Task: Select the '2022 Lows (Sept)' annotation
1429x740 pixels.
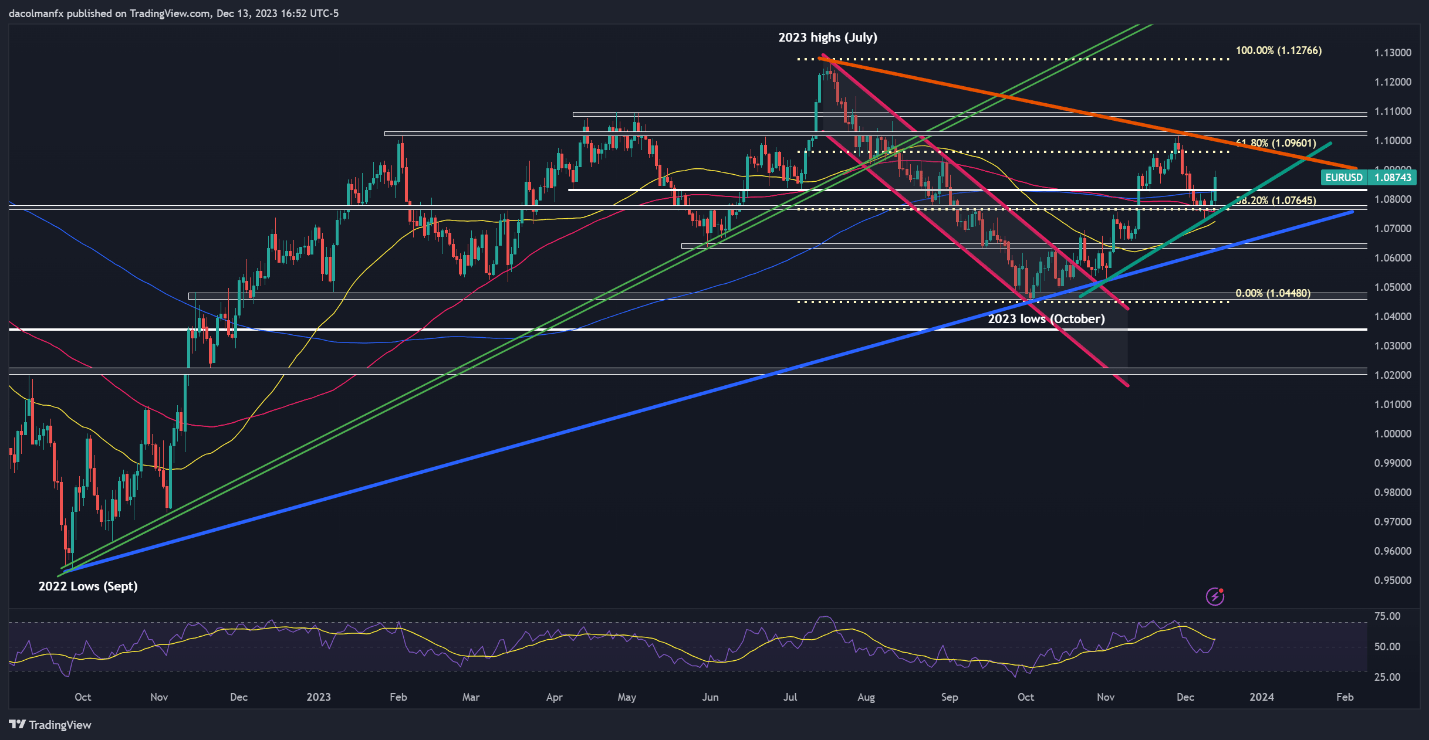Action: [x=88, y=587]
